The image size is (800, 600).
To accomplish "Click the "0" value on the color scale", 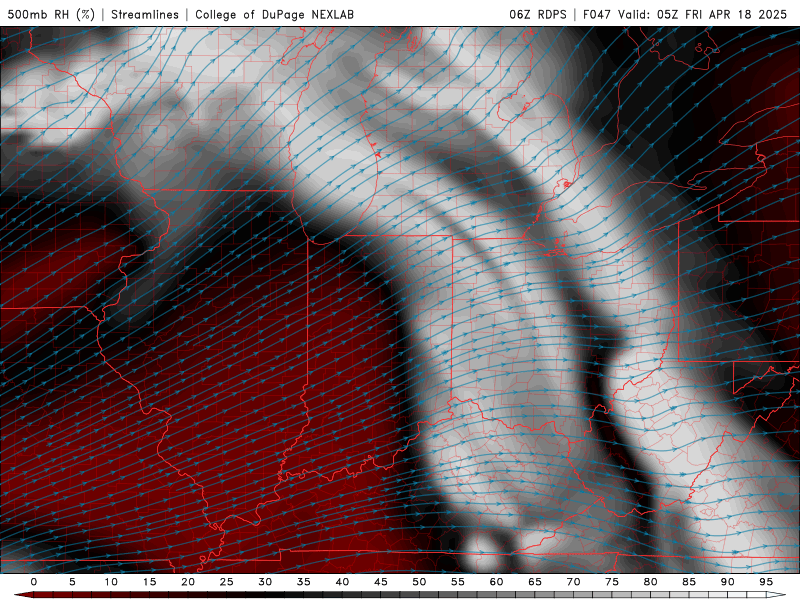I will [34, 582].
